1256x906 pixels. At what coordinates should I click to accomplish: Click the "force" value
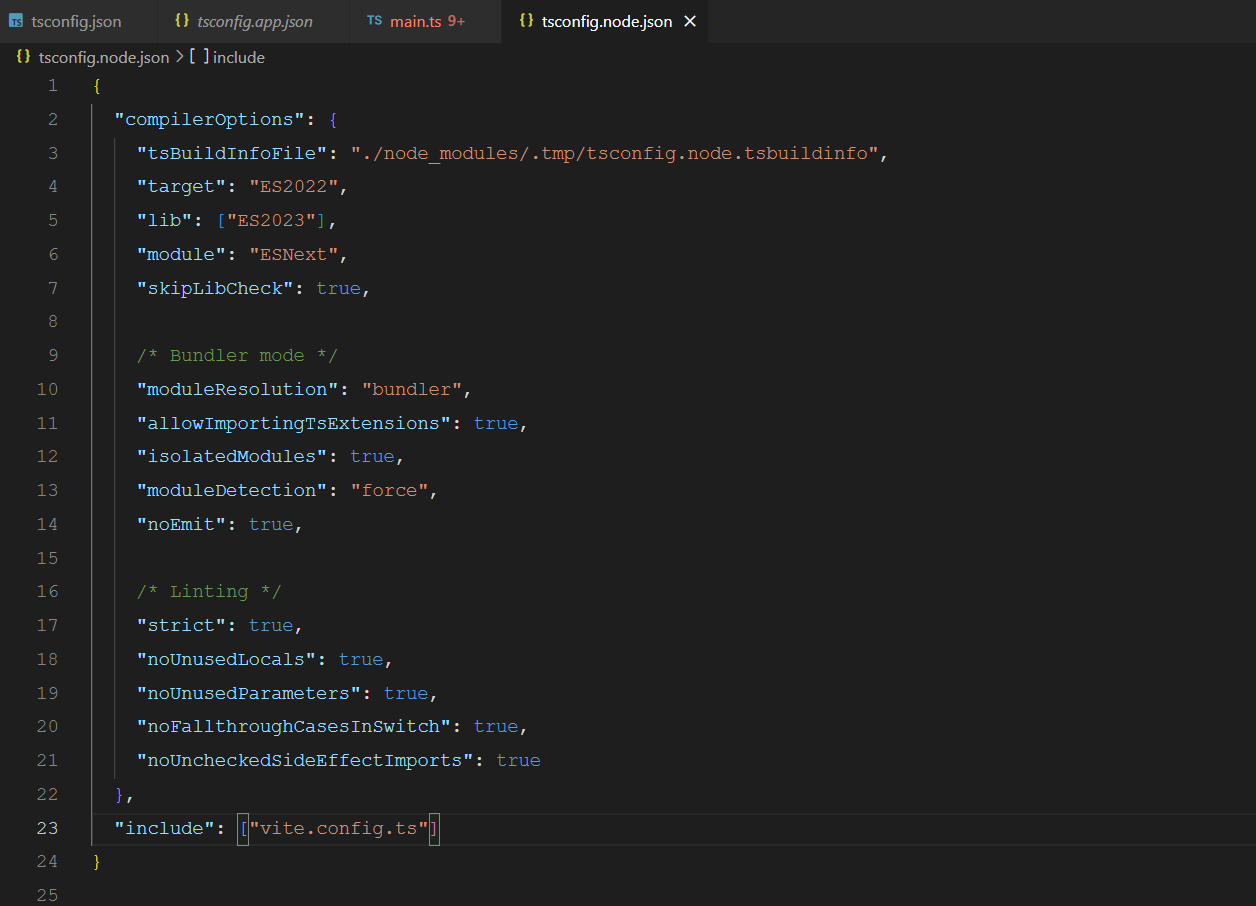click(x=389, y=490)
